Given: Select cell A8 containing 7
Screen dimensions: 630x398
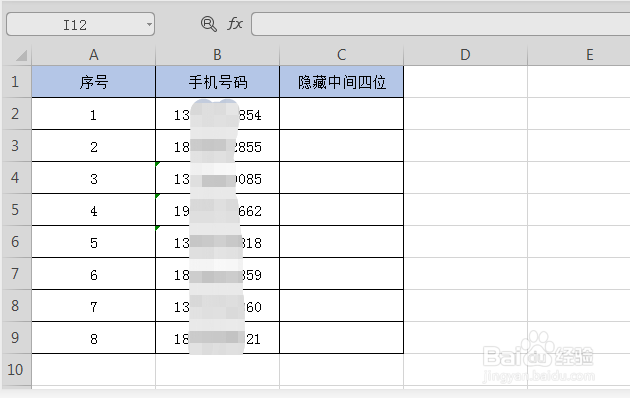Looking at the screenshot, I should [94, 306].
